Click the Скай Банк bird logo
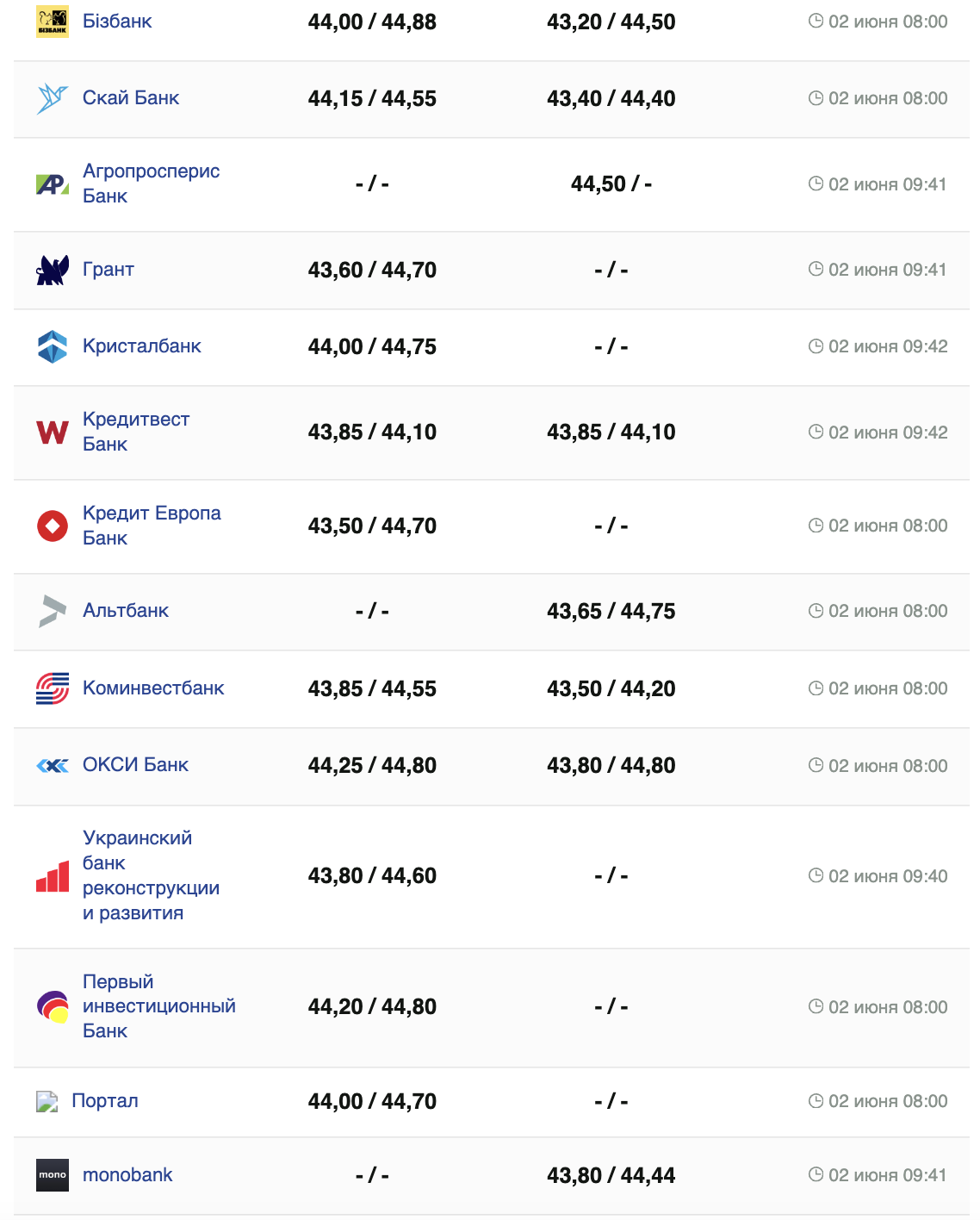Image resolution: width=980 pixels, height=1220 pixels. [53, 98]
